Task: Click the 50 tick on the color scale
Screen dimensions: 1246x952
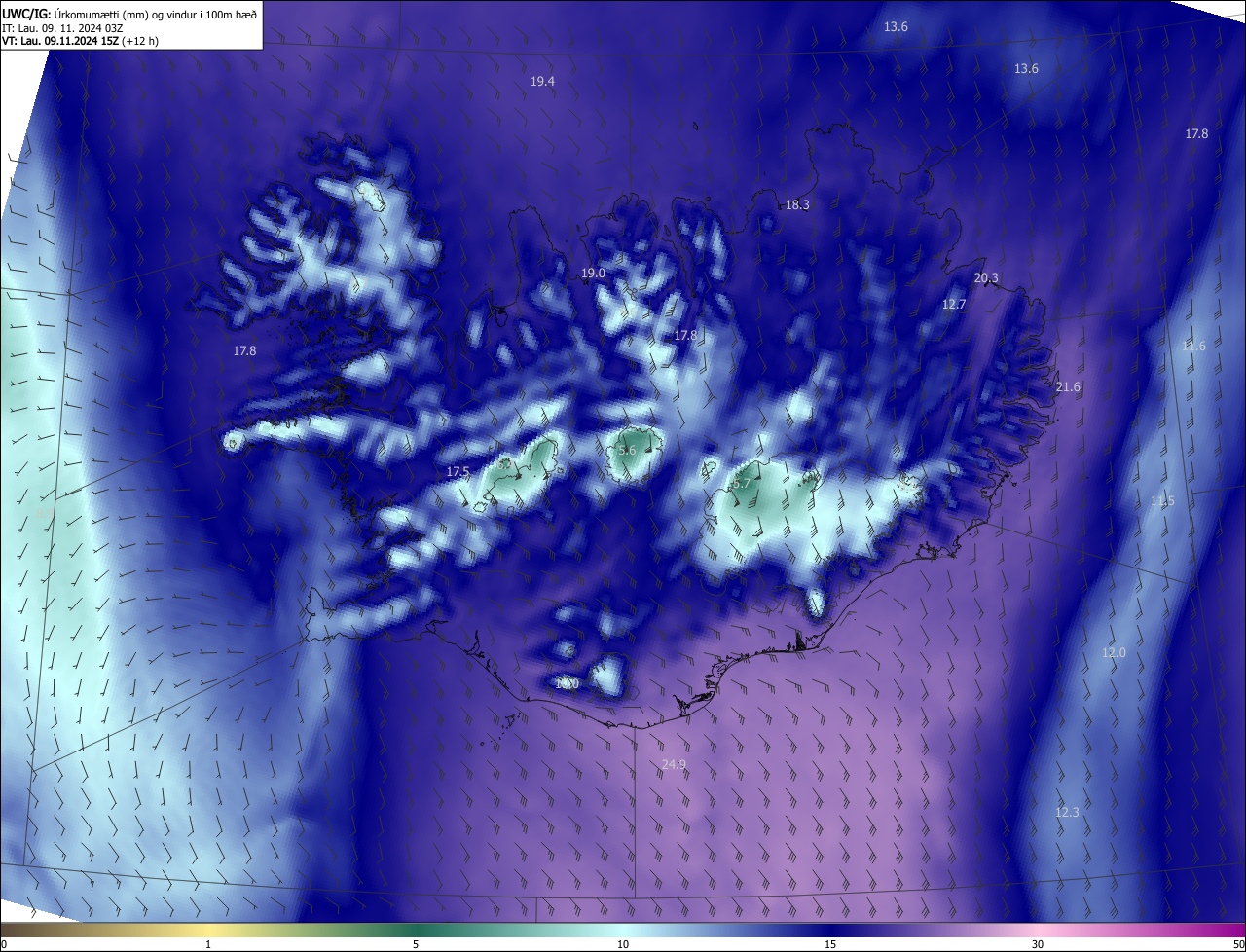Action: point(1239,944)
